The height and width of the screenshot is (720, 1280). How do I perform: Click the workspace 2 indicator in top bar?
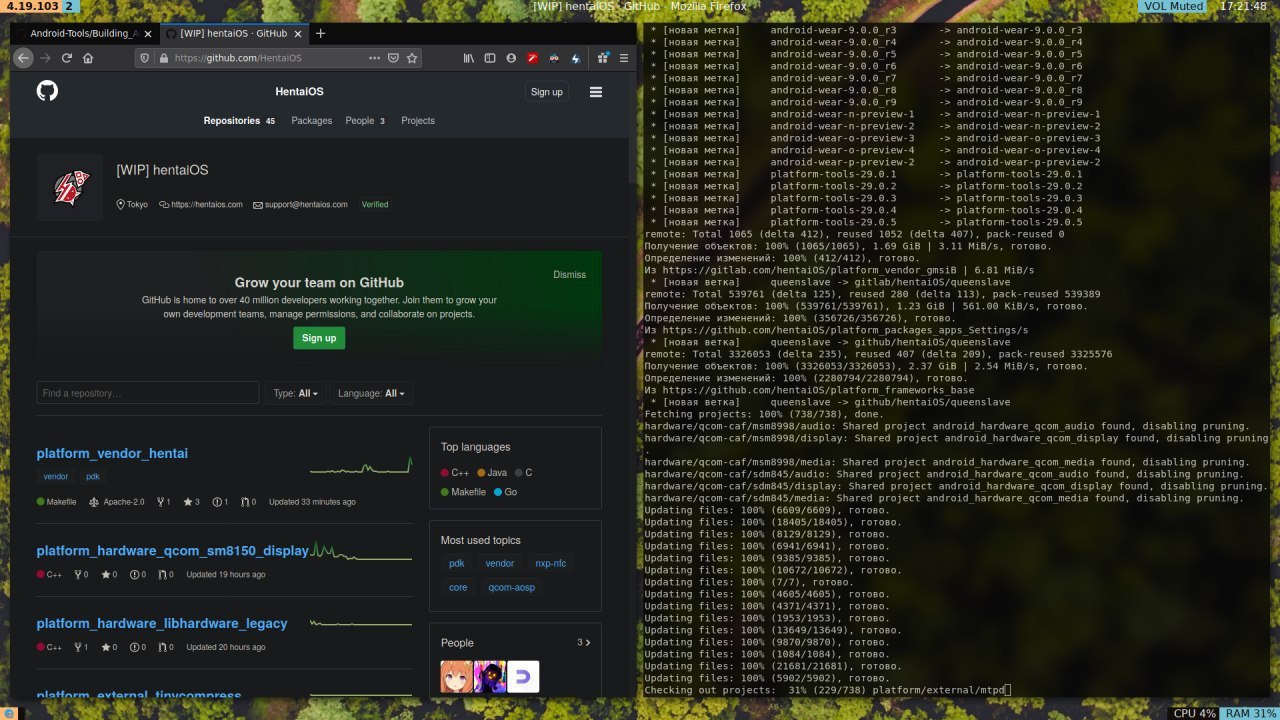pyautogui.click(x=69, y=6)
